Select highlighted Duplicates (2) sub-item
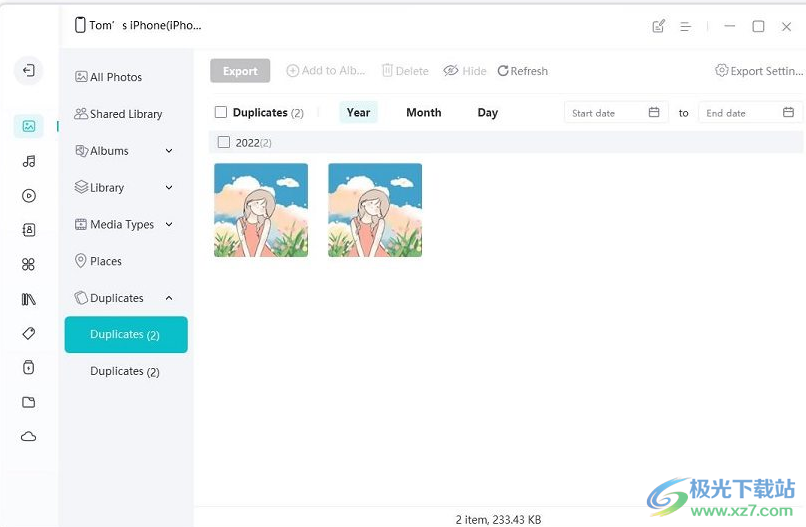This screenshot has width=806, height=527. coord(126,335)
